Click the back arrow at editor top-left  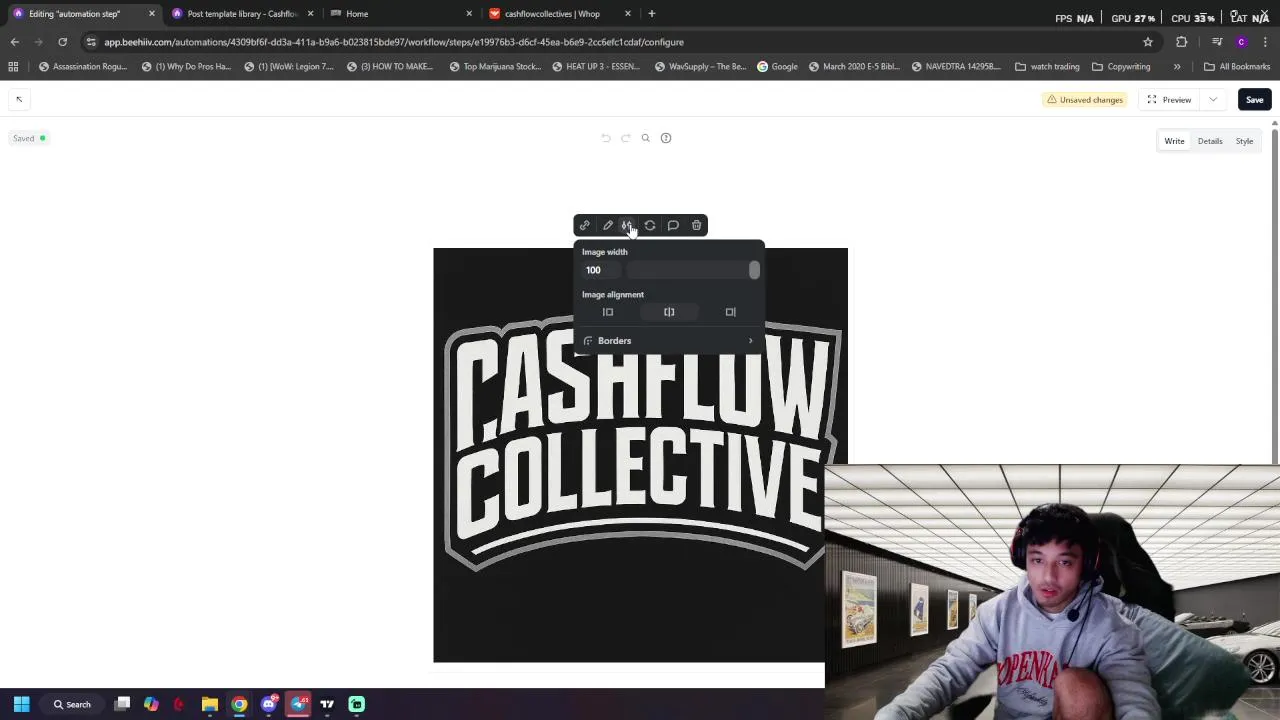(19, 99)
